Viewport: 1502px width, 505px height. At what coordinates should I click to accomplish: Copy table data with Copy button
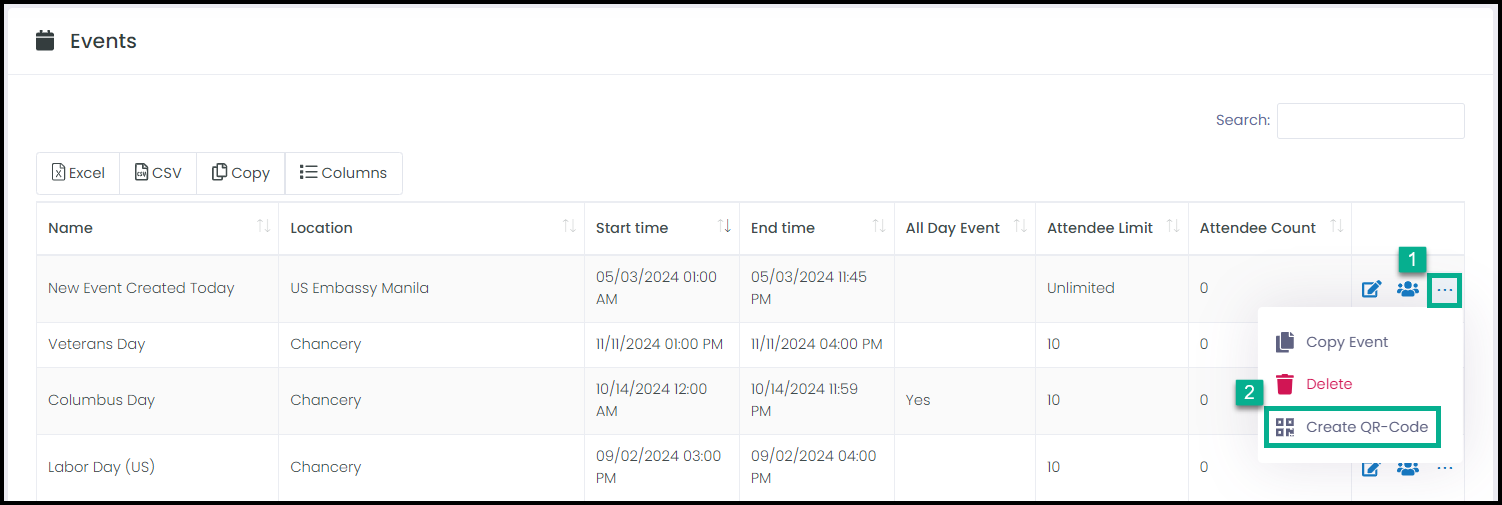(x=241, y=173)
